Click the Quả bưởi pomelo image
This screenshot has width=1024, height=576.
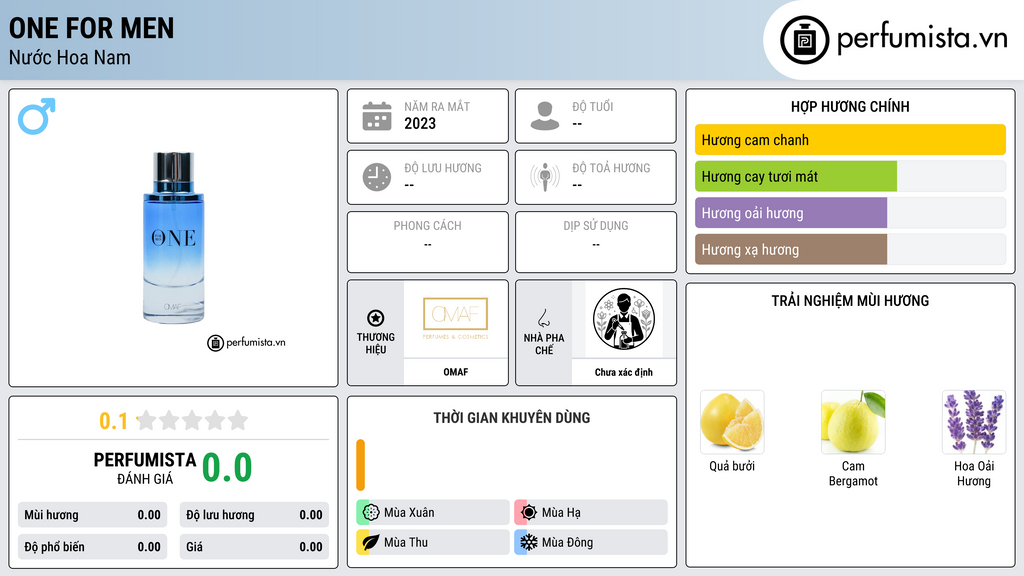click(732, 422)
